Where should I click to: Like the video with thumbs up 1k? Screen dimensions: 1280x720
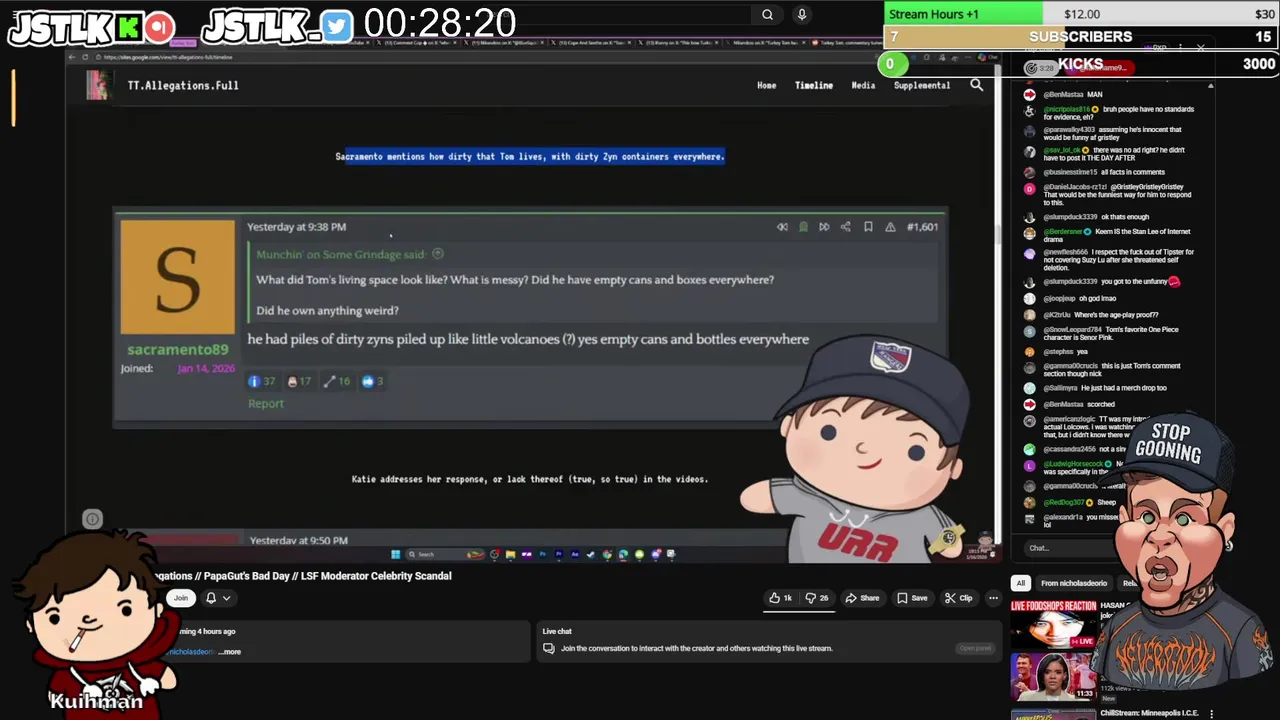[x=781, y=598]
